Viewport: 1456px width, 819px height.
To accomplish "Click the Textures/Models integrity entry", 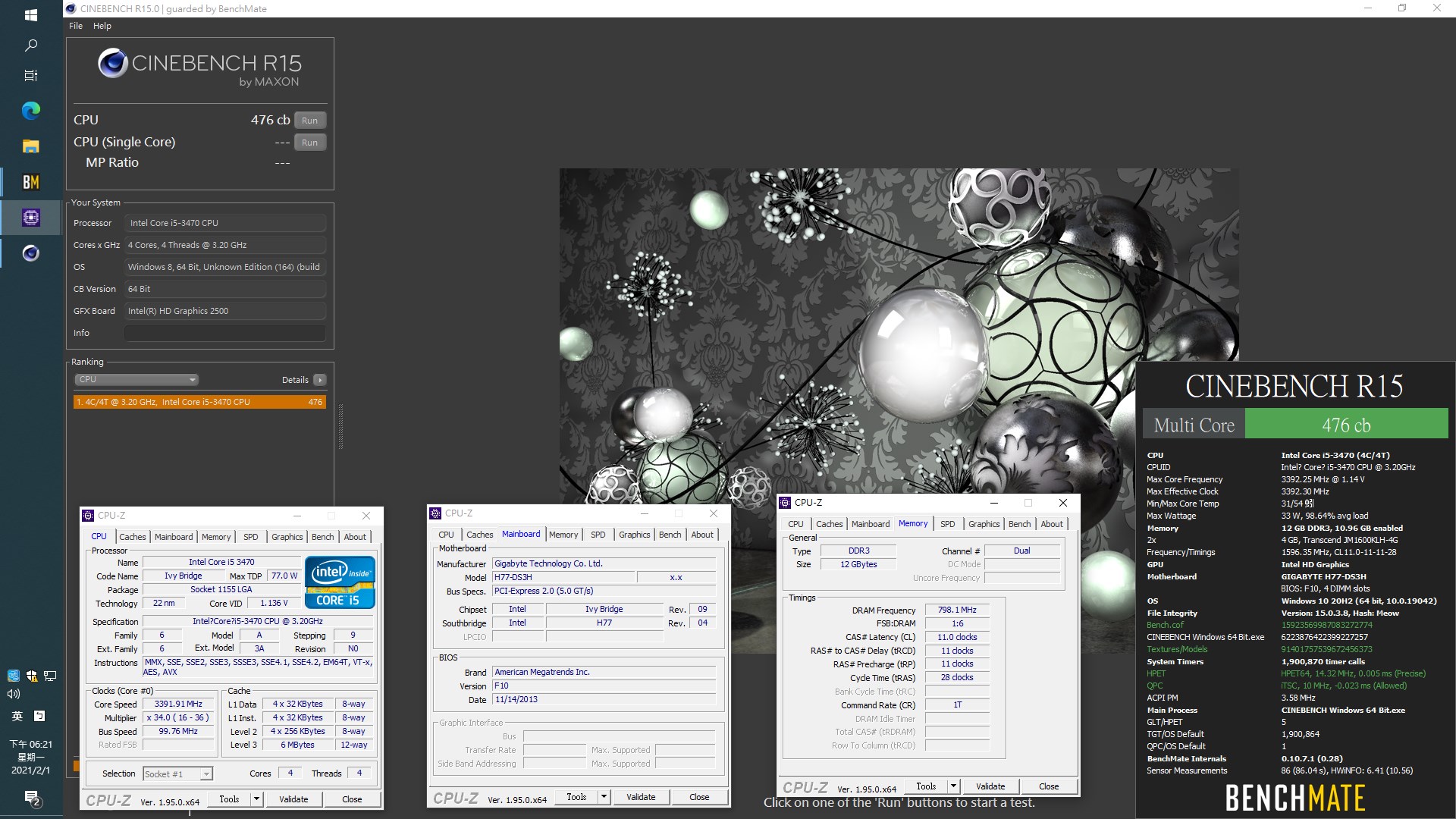I will 1177,649.
